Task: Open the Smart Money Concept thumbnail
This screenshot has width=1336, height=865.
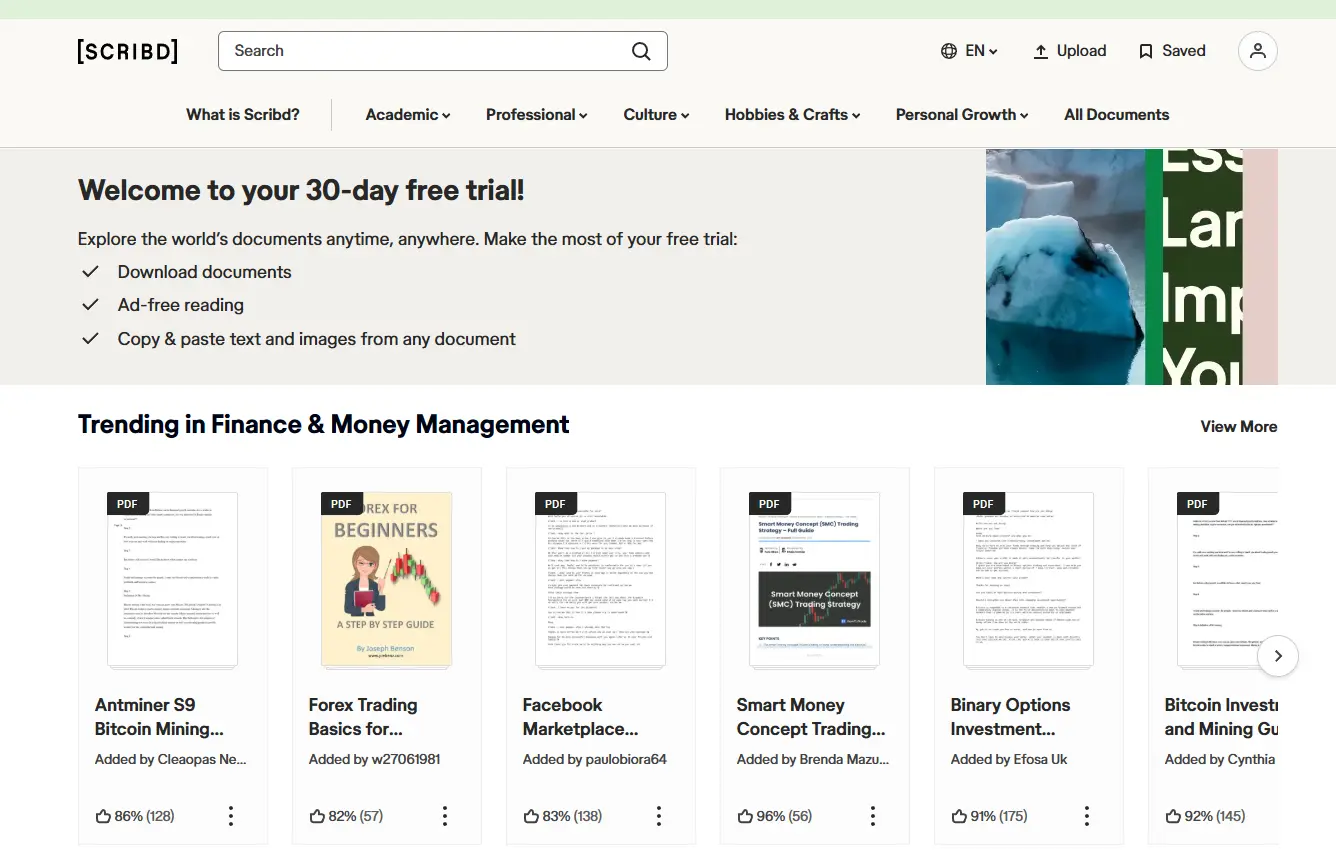Action: tap(815, 580)
